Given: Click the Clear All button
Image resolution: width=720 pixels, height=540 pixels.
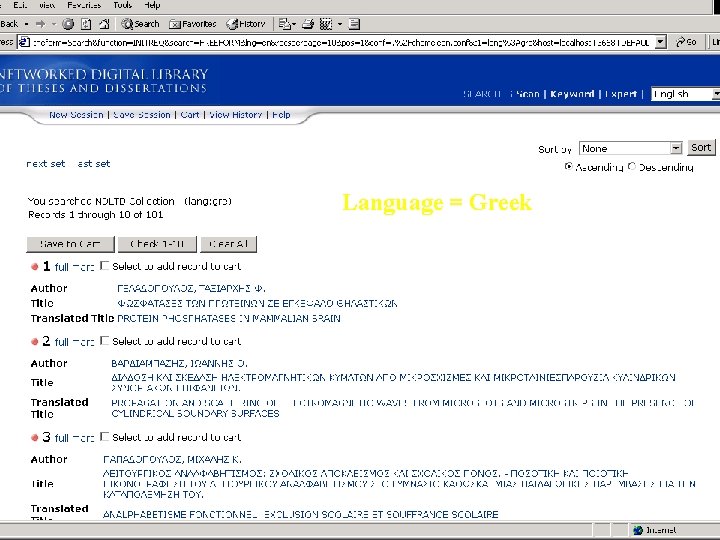Looking at the screenshot, I should coord(228,244).
